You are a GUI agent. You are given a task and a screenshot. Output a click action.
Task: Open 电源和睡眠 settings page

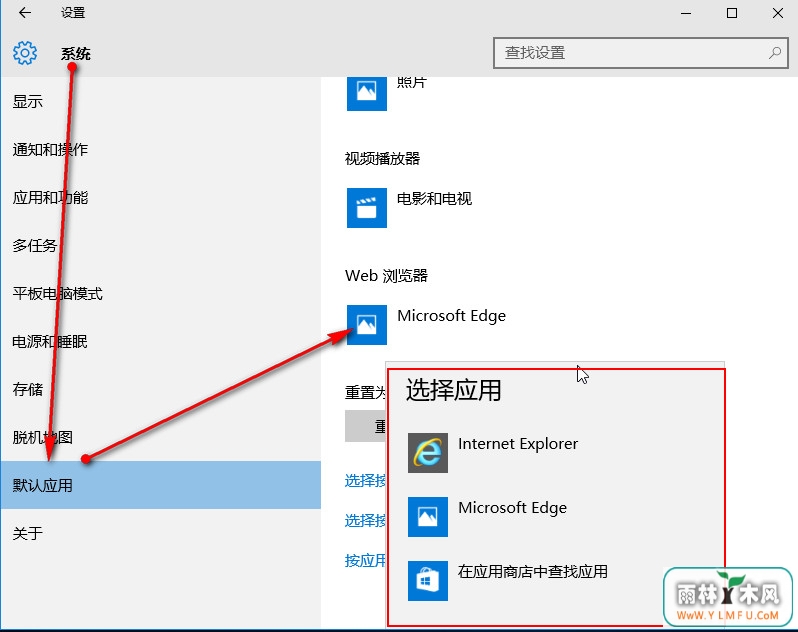160,341
